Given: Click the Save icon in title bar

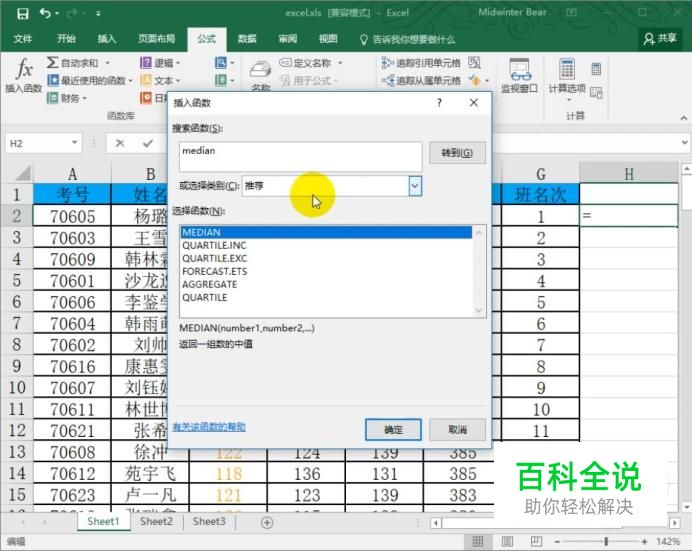Looking at the screenshot, I should (23, 14).
